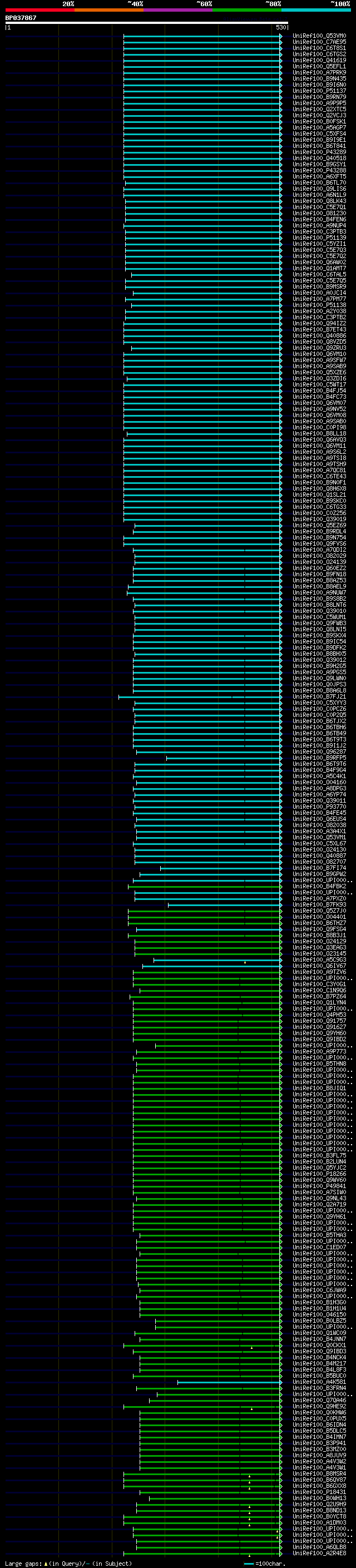The width and height of the screenshot is (356, 1568).
Task: Select the UniRef100_O04160 label
Action: tap(319, 782)
